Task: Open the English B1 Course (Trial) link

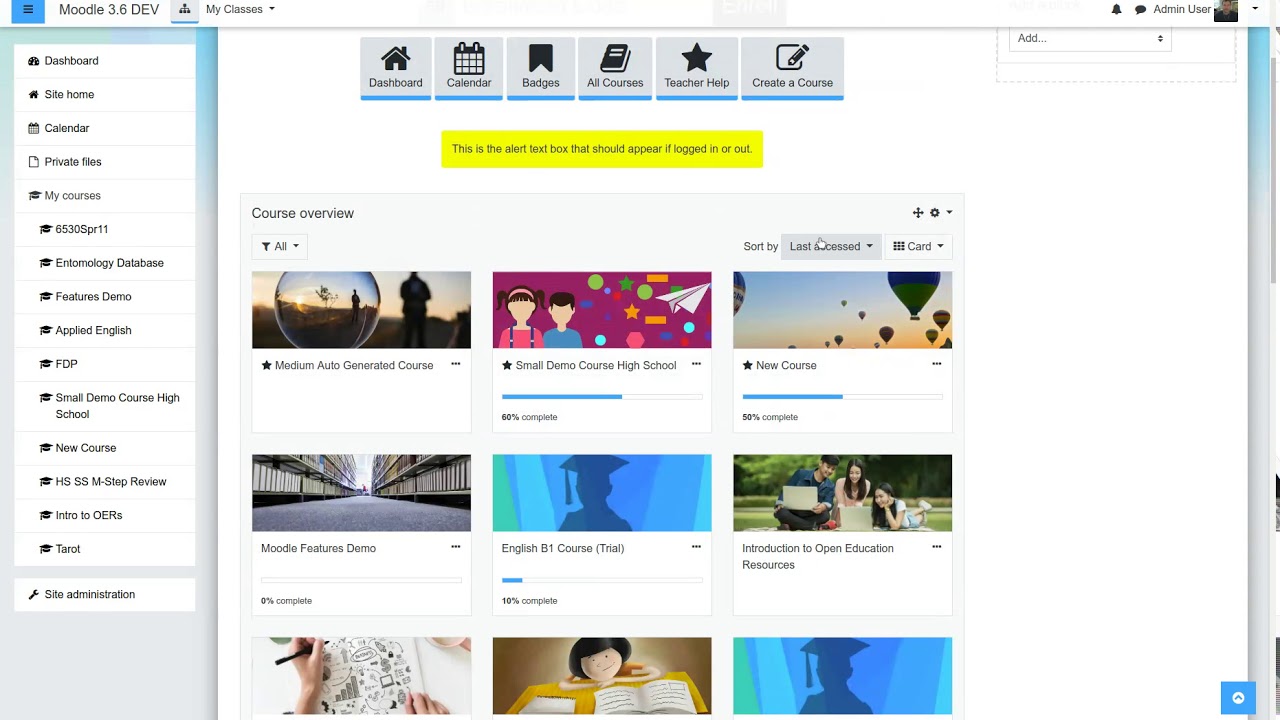Action: [563, 548]
